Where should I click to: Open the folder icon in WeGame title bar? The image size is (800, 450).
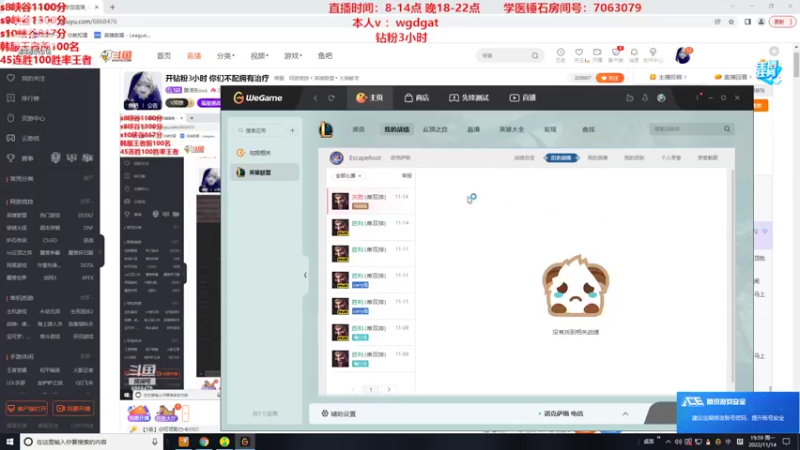coord(630,98)
